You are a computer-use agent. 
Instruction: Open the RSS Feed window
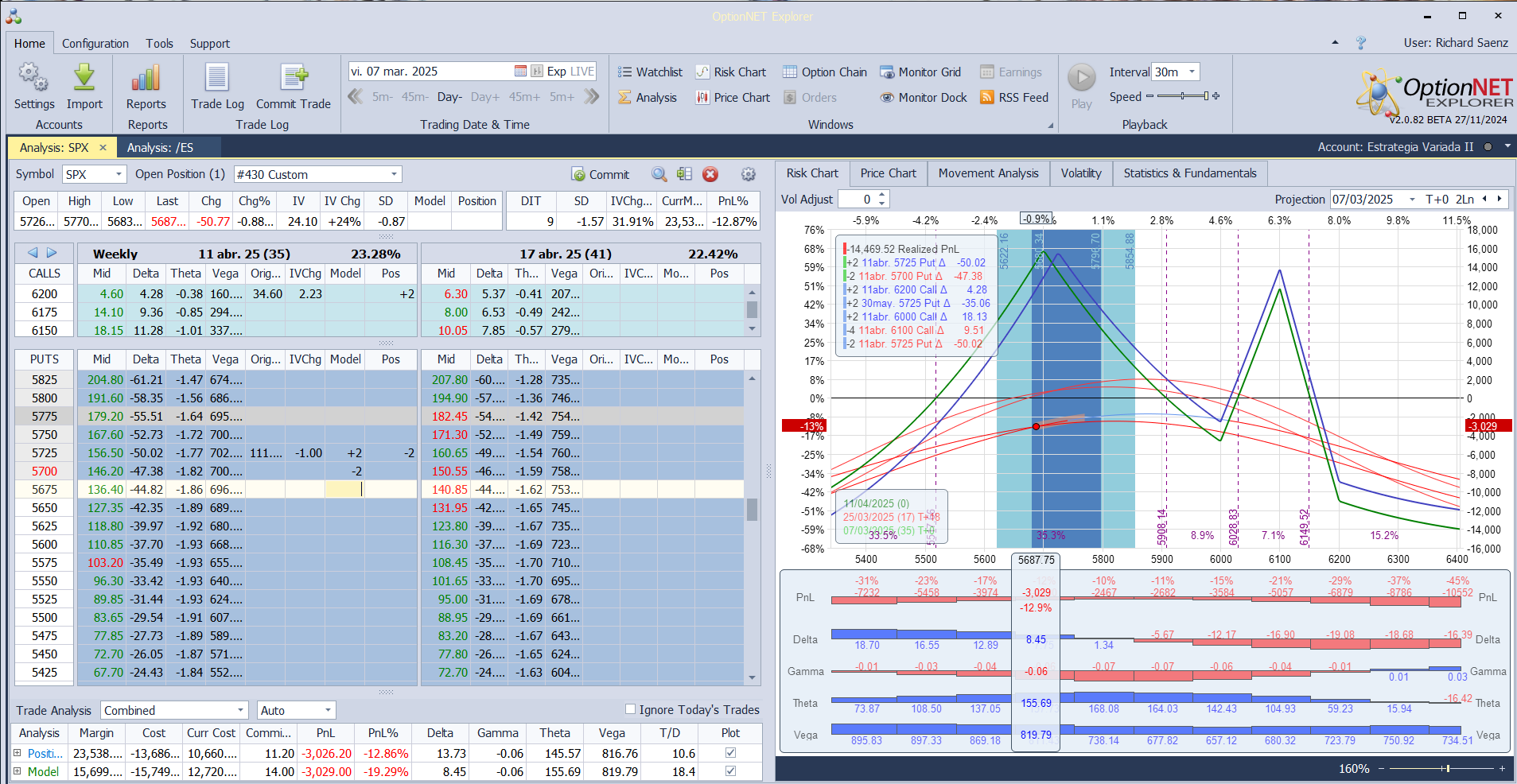[1014, 98]
